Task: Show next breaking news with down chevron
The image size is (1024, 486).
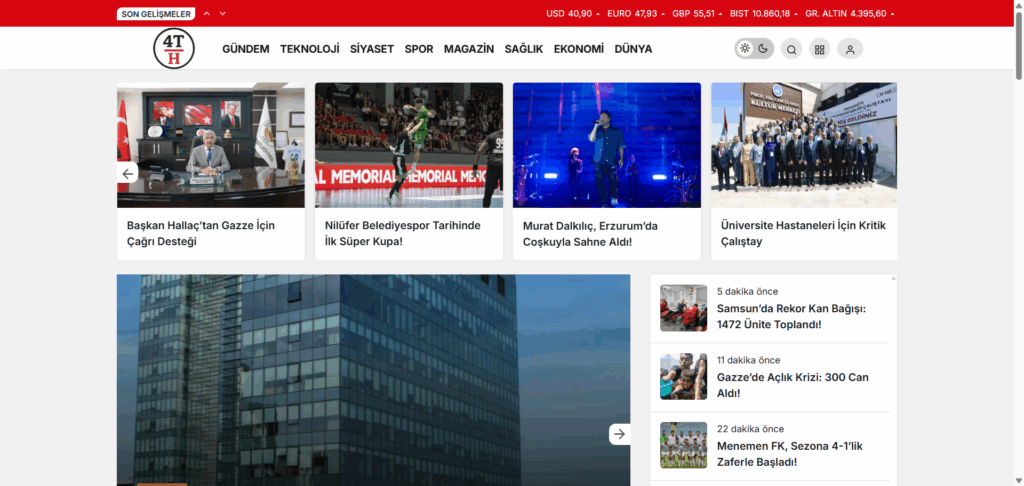Action: coord(223,14)
